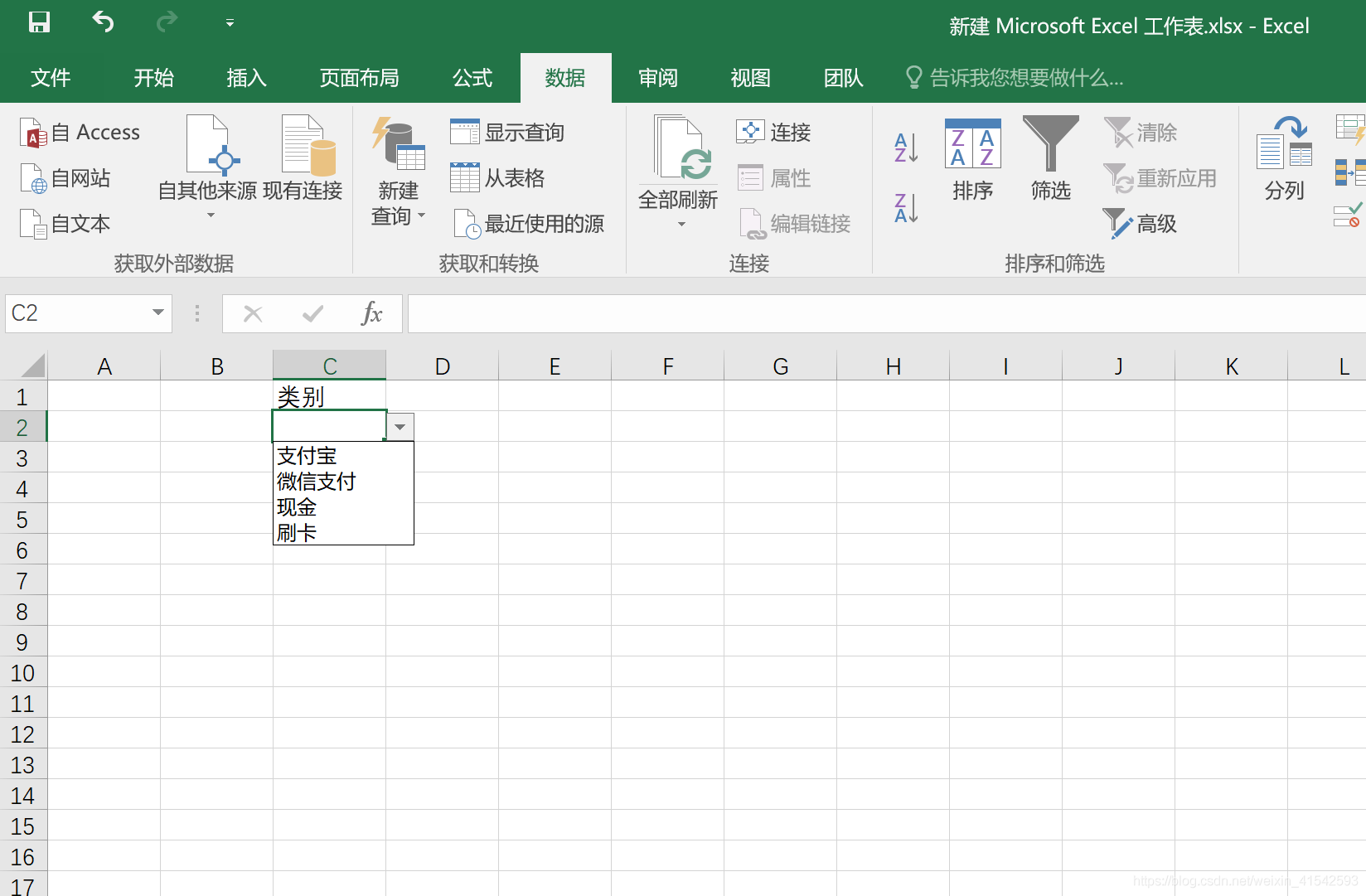
Task: Expand the cell C2 validation dropdown arrow
Action: (x=400, y=427)
